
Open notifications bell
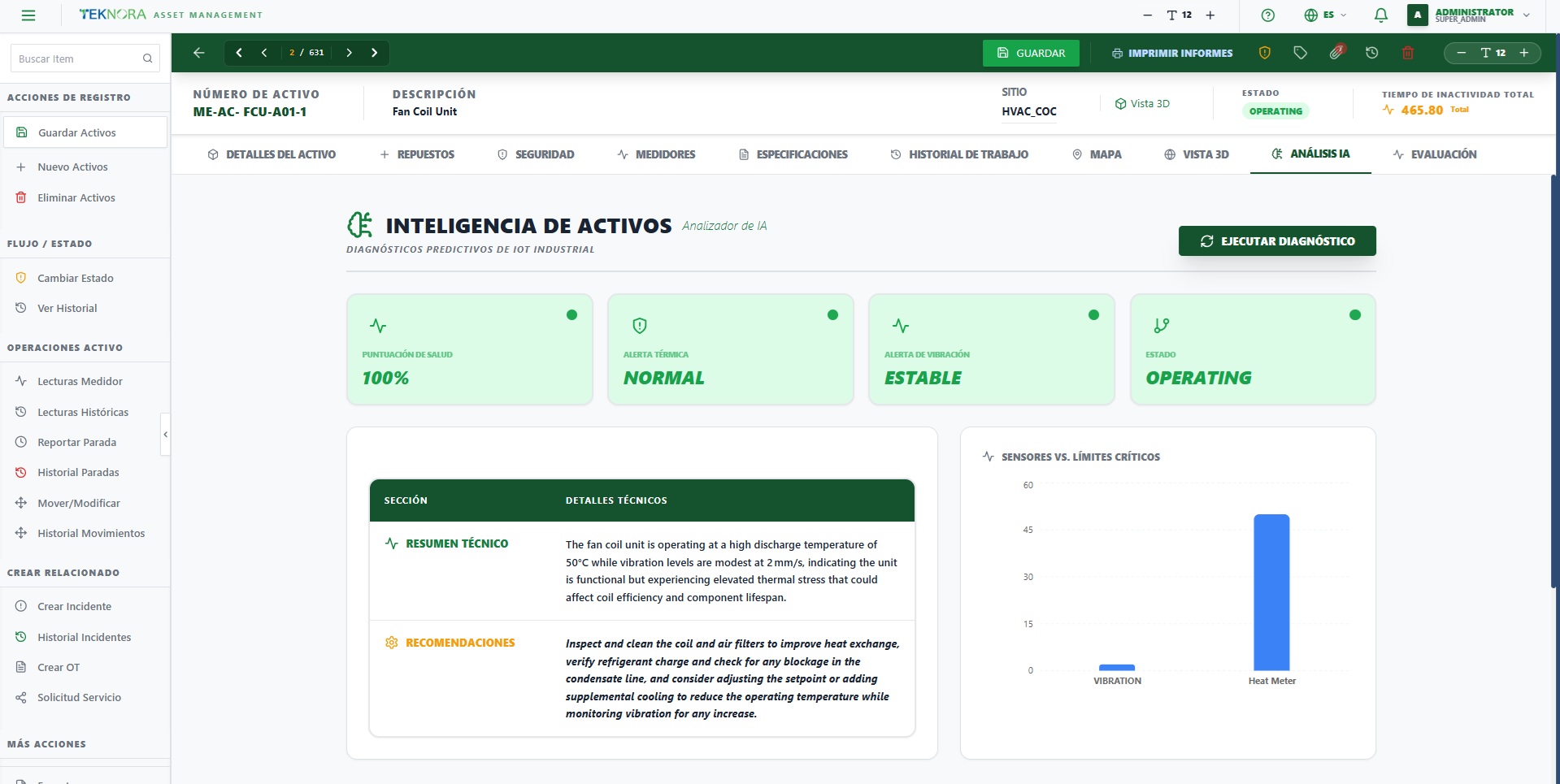click(1380, 15)
